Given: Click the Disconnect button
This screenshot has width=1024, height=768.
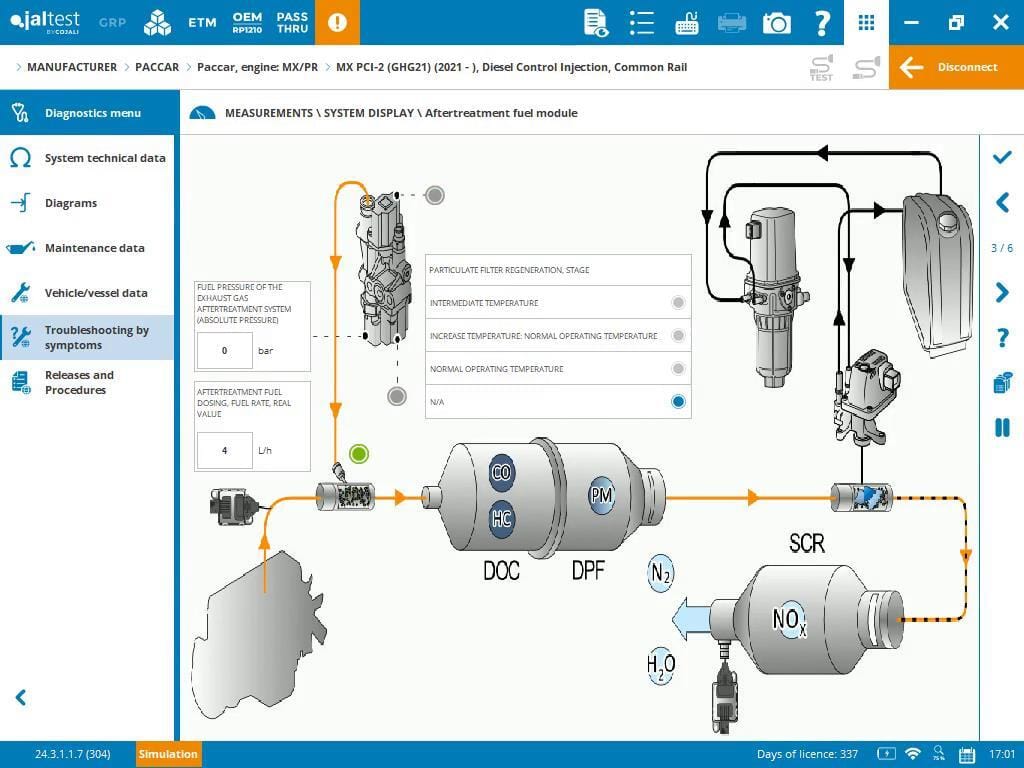Looking at the screenshot, I should pos(956,67).
